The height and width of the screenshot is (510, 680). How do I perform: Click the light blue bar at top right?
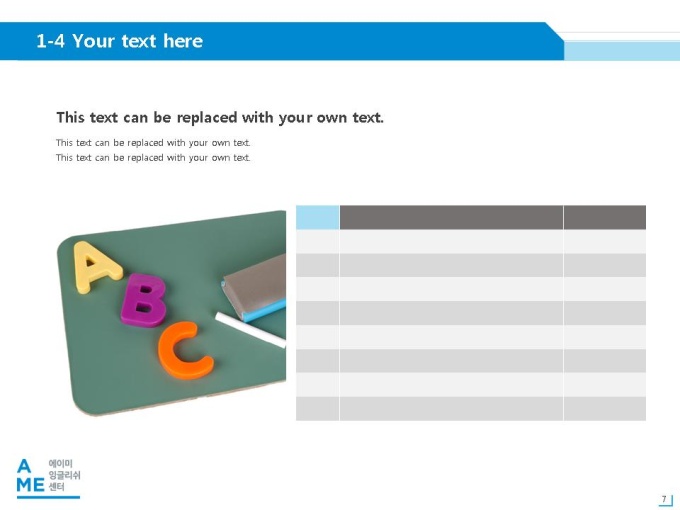click(622, 51)
